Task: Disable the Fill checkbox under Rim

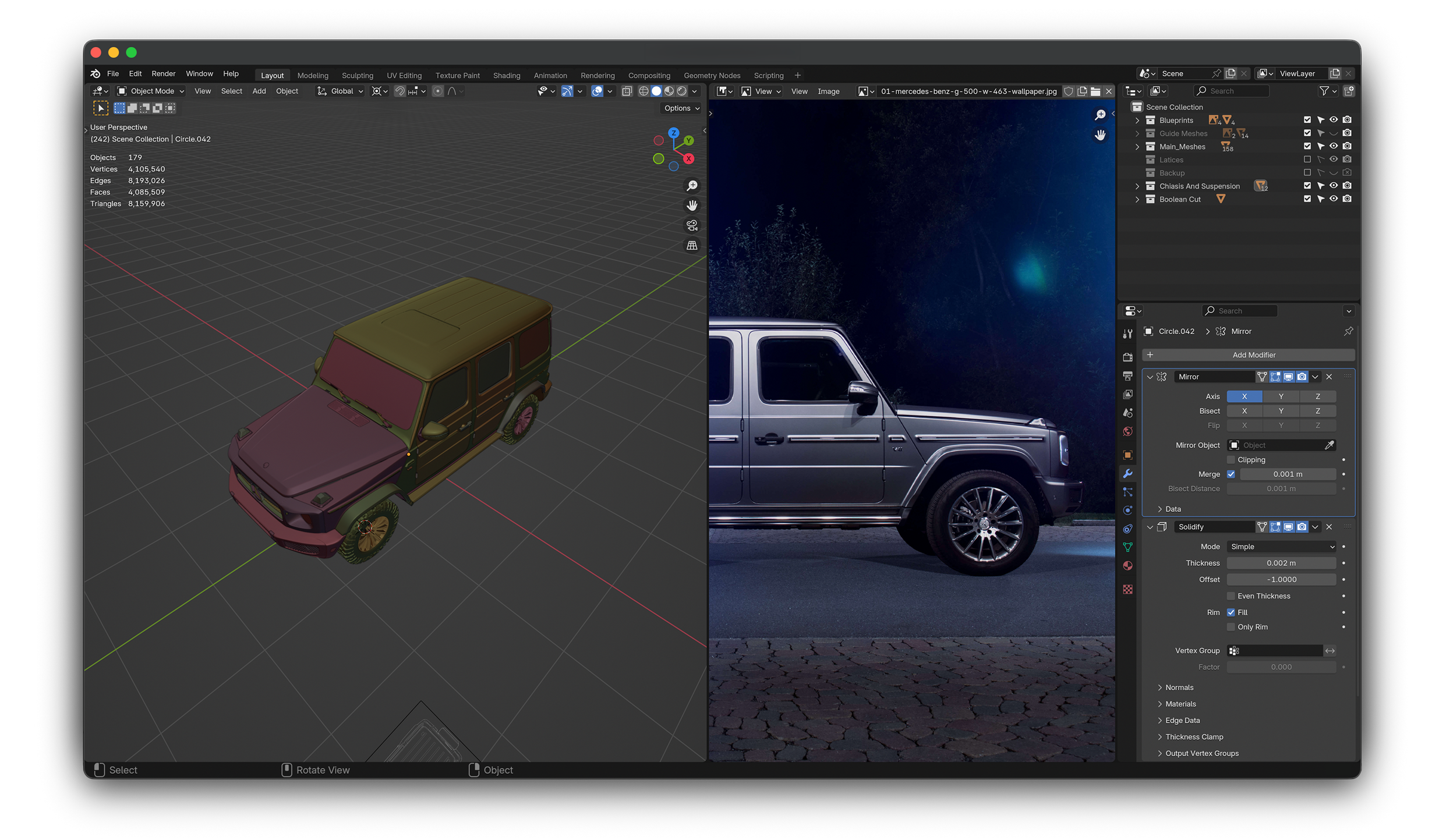Action: [x=1231, y=612]
